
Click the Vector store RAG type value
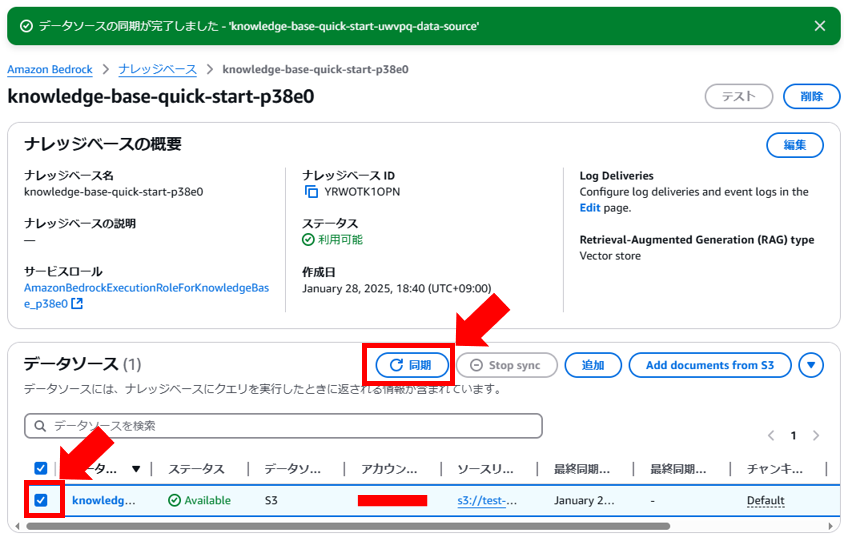610,256
